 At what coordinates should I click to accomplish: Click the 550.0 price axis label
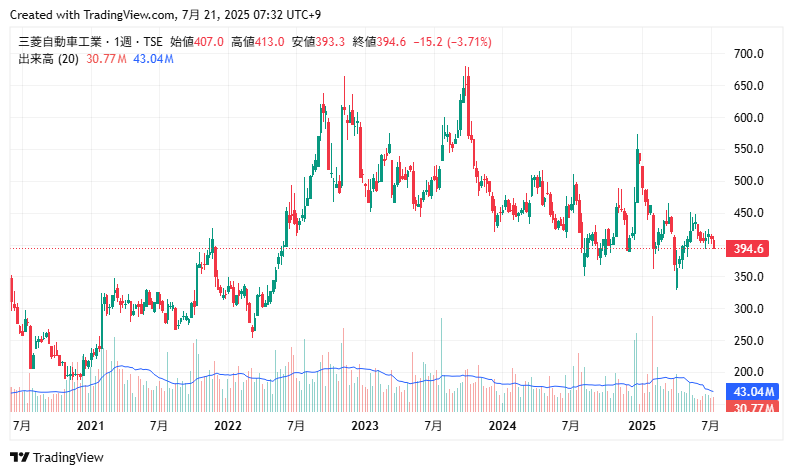[x=748, y=149]
